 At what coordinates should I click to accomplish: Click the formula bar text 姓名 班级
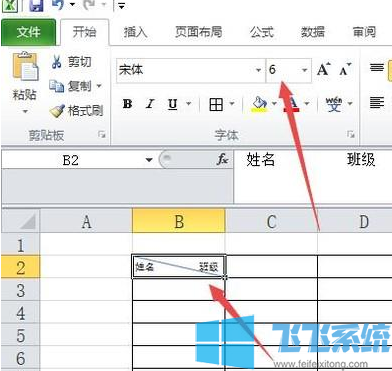tap(311, 160)
